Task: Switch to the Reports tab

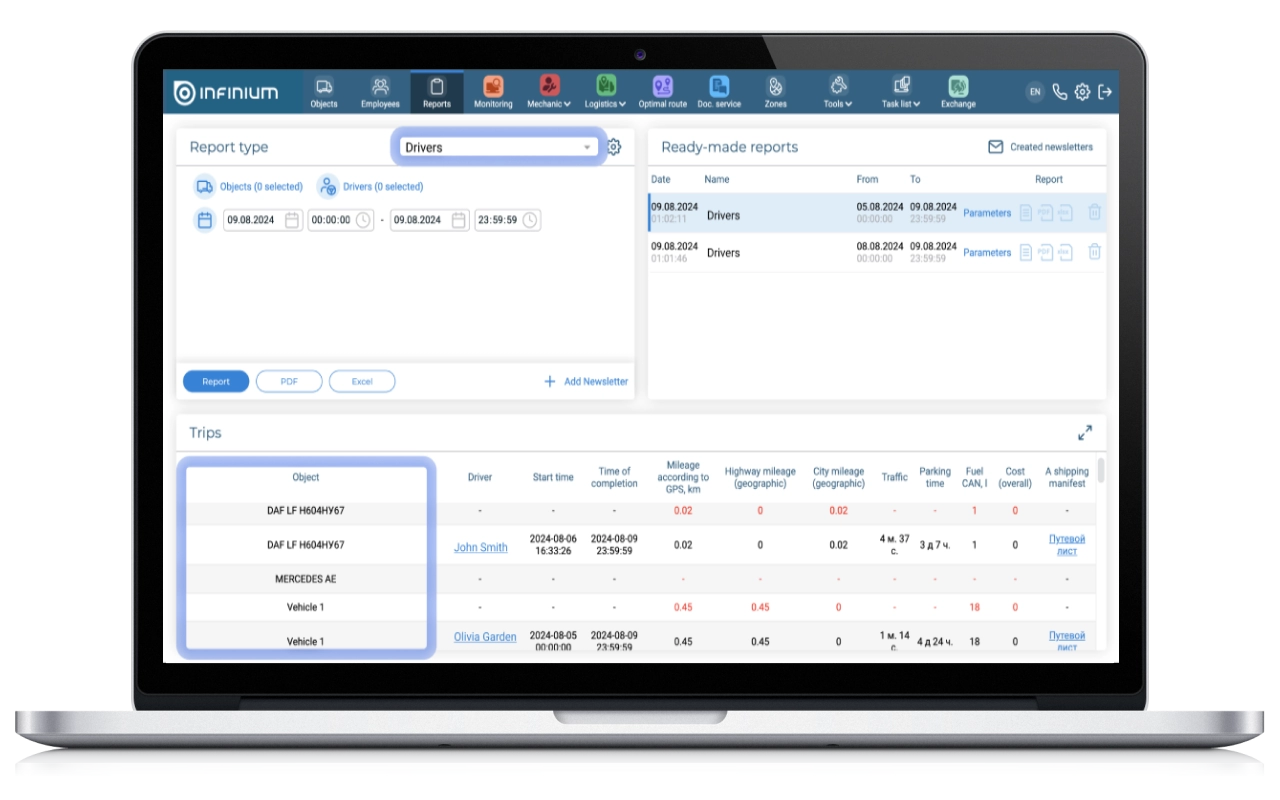Action: [x=436, y=92]
